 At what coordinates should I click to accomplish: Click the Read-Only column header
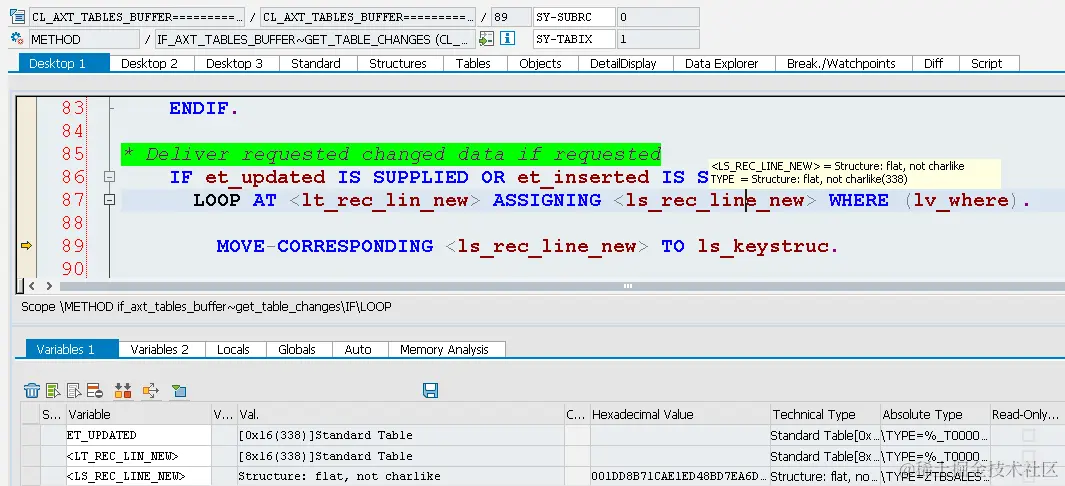1027,414
